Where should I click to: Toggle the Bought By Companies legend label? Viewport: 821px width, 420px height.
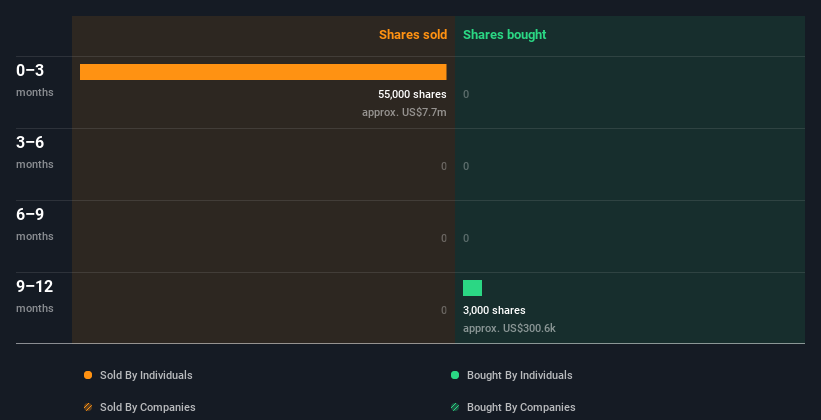pos(521,407)
